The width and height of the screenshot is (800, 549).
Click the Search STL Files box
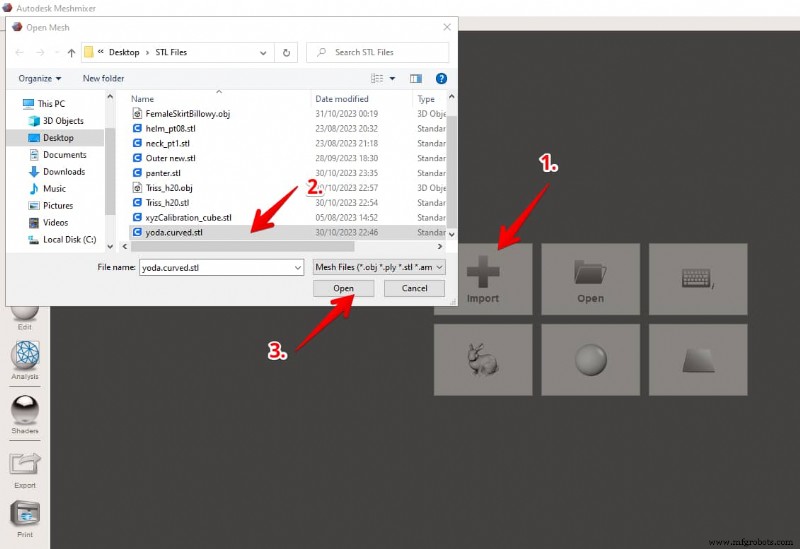pyautogui.click(x=378, y=53)
